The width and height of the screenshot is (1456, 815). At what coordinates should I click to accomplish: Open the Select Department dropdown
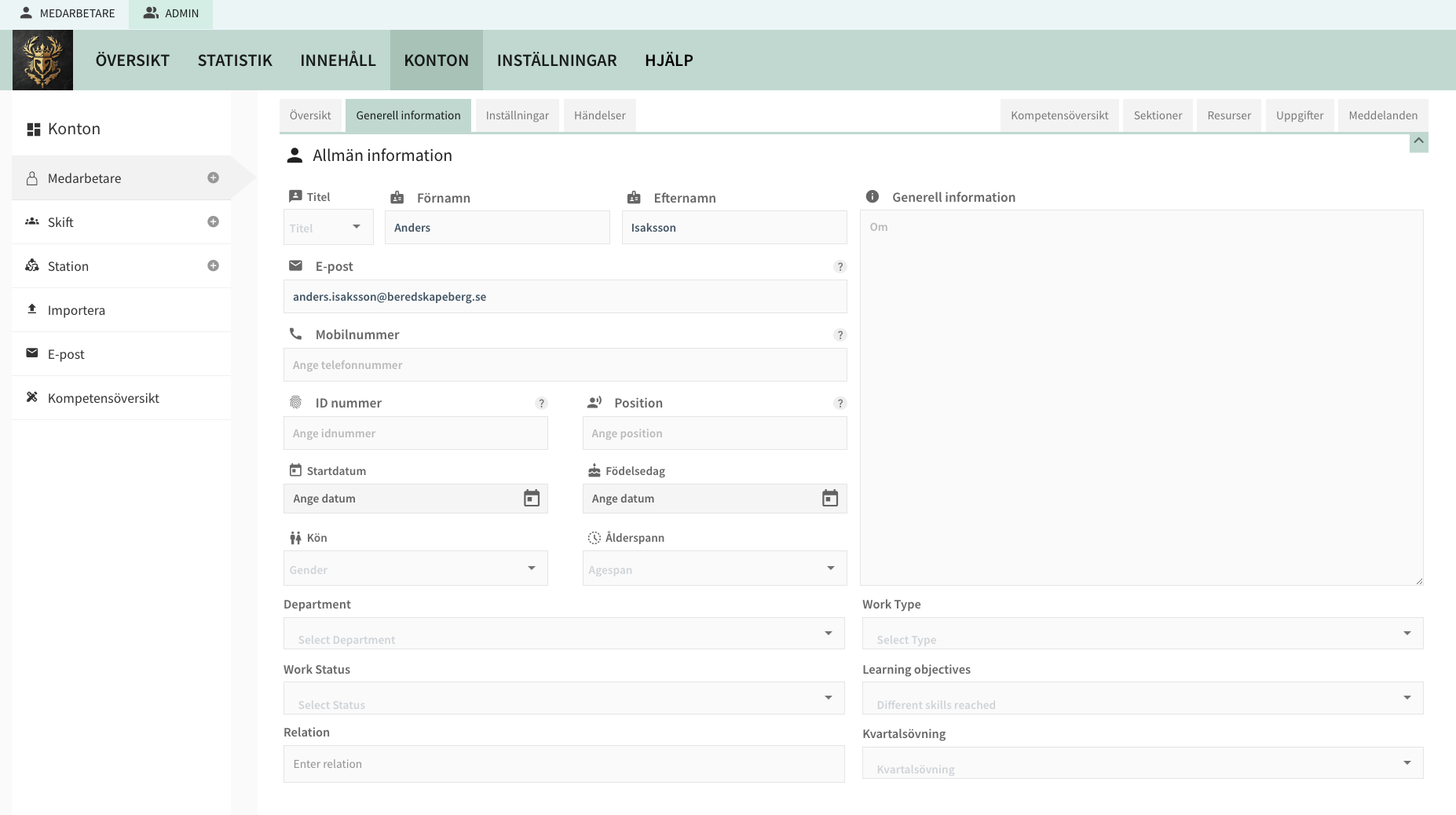pyautogui.click(x=563, y=634)
